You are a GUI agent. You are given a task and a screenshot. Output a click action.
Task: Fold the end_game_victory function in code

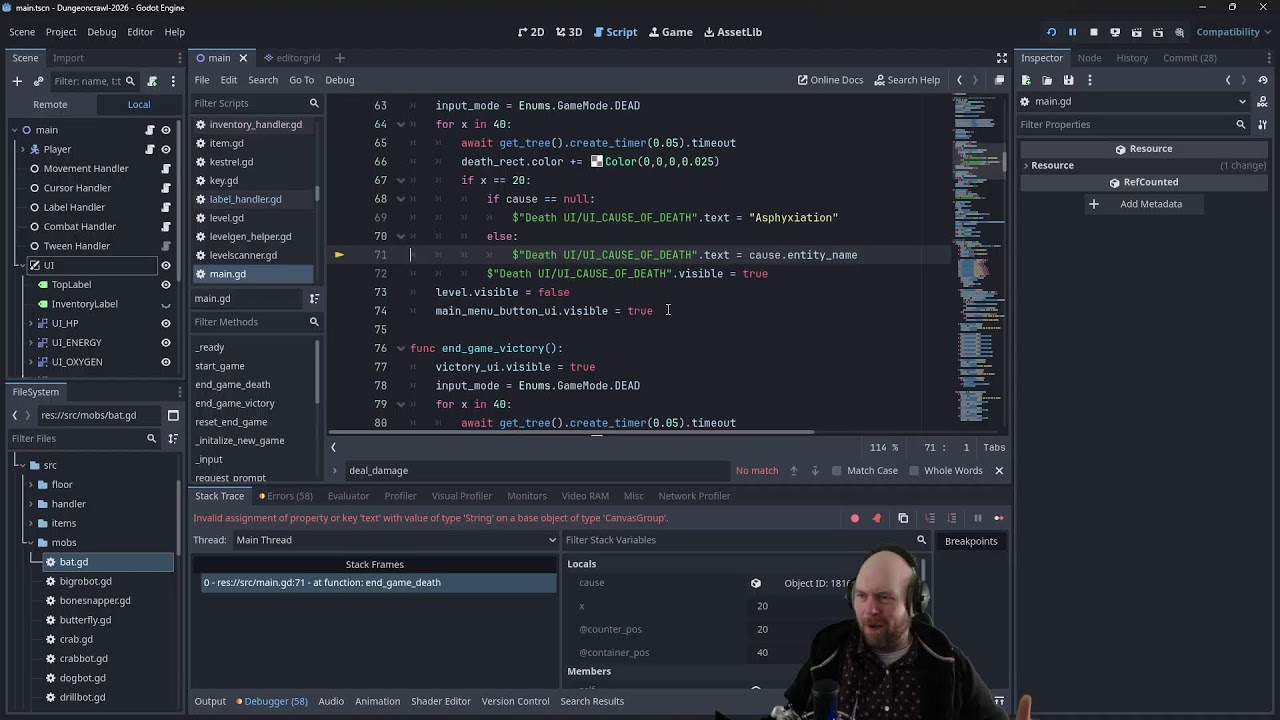tap(400, 349)
